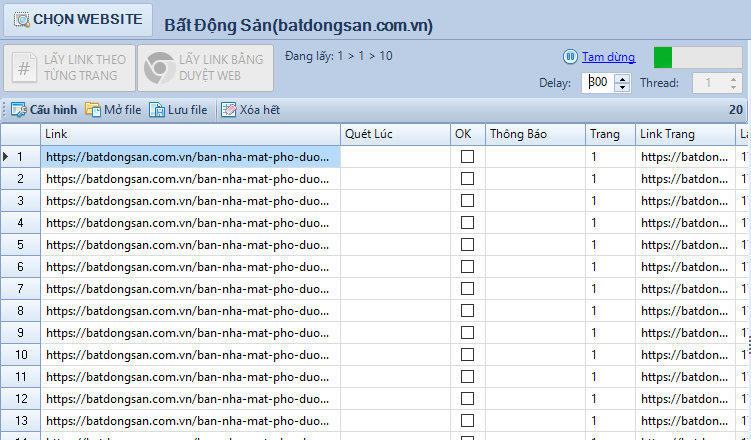The height and width of the screenshot is (440, 751).
Task: Click the hash page icon
Action: pyautogui.click(x=24, y=68)
